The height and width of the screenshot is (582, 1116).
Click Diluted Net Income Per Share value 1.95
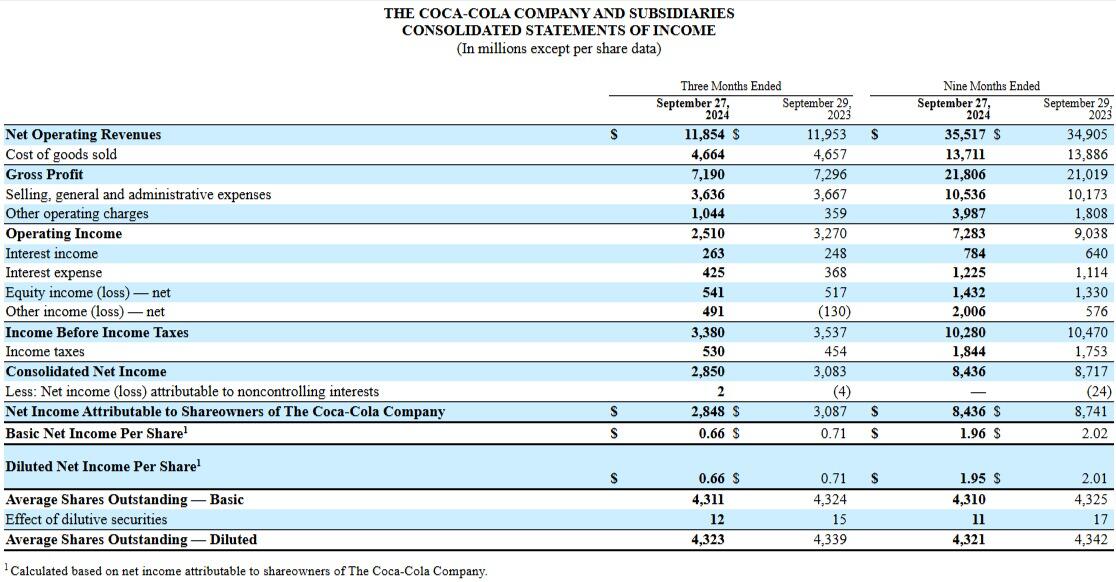973,479
